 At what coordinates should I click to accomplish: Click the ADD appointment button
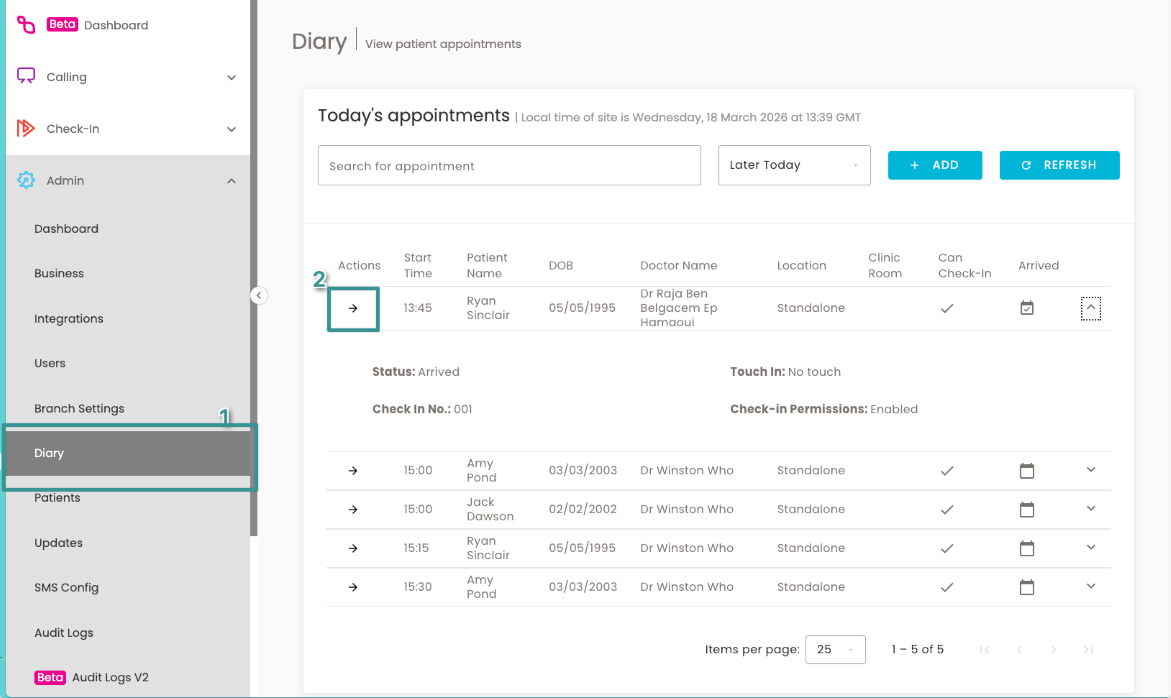(934, 165)
